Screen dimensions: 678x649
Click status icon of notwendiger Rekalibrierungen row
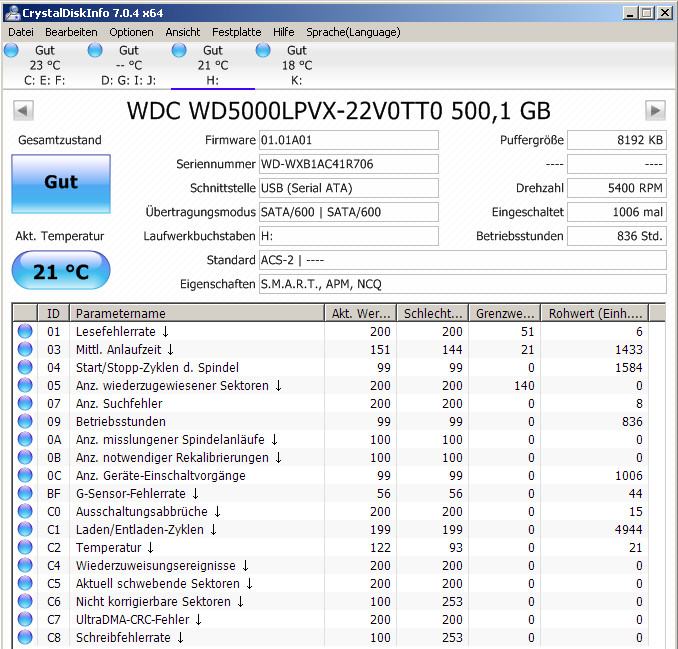point(25,457)
